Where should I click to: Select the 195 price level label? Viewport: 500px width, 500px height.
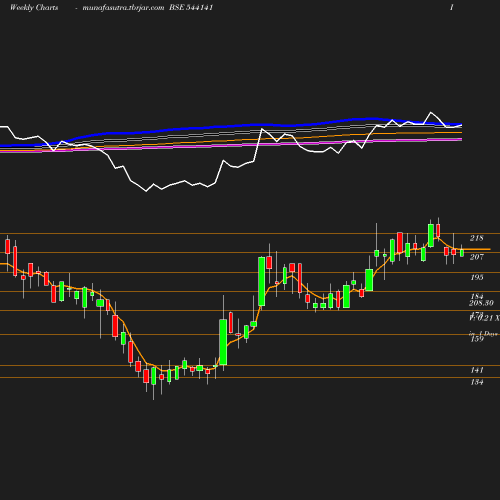[x=477, y=277]
